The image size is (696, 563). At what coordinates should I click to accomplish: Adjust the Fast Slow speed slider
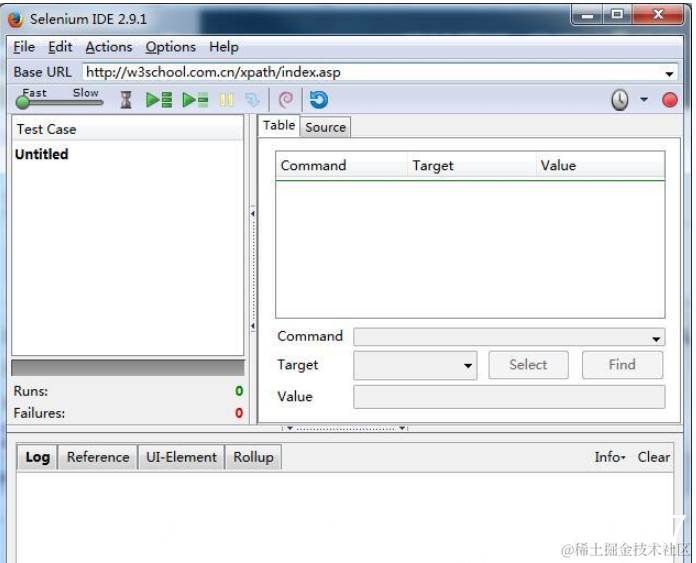coord(59,103)
